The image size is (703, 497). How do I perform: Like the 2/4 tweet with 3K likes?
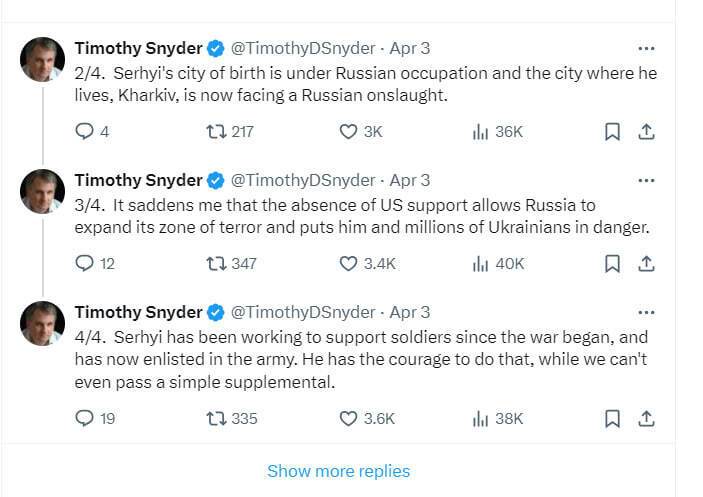tap(348, 131)
